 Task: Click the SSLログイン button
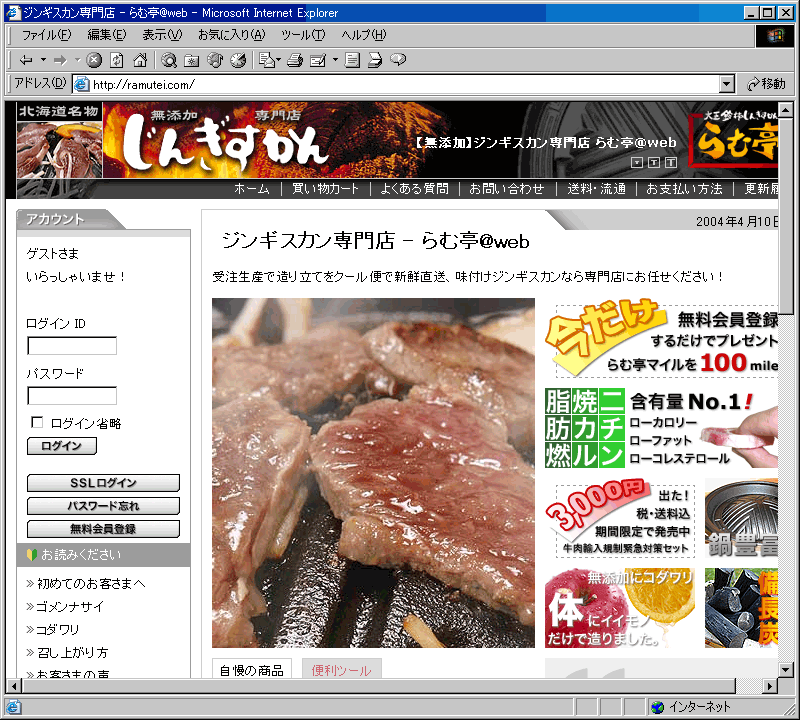coord(103,483)
